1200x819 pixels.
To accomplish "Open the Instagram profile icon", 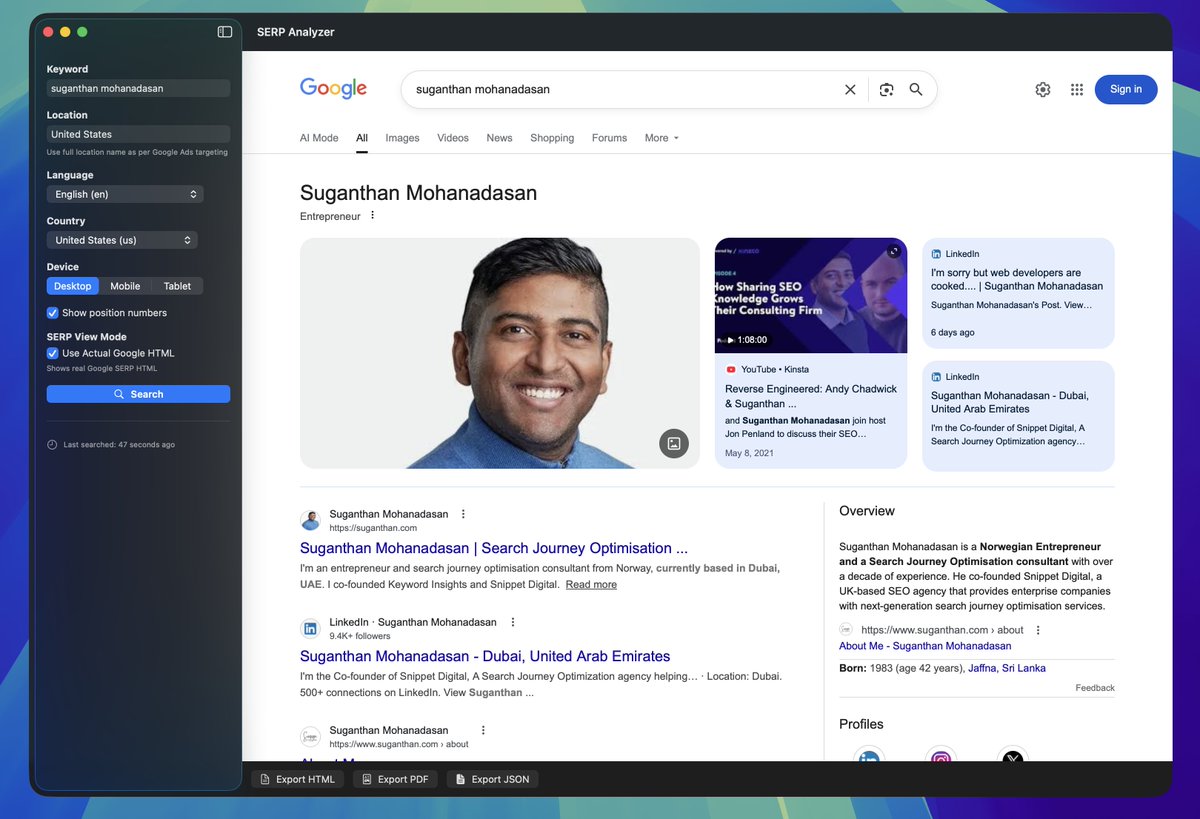I will pos(941,757).
